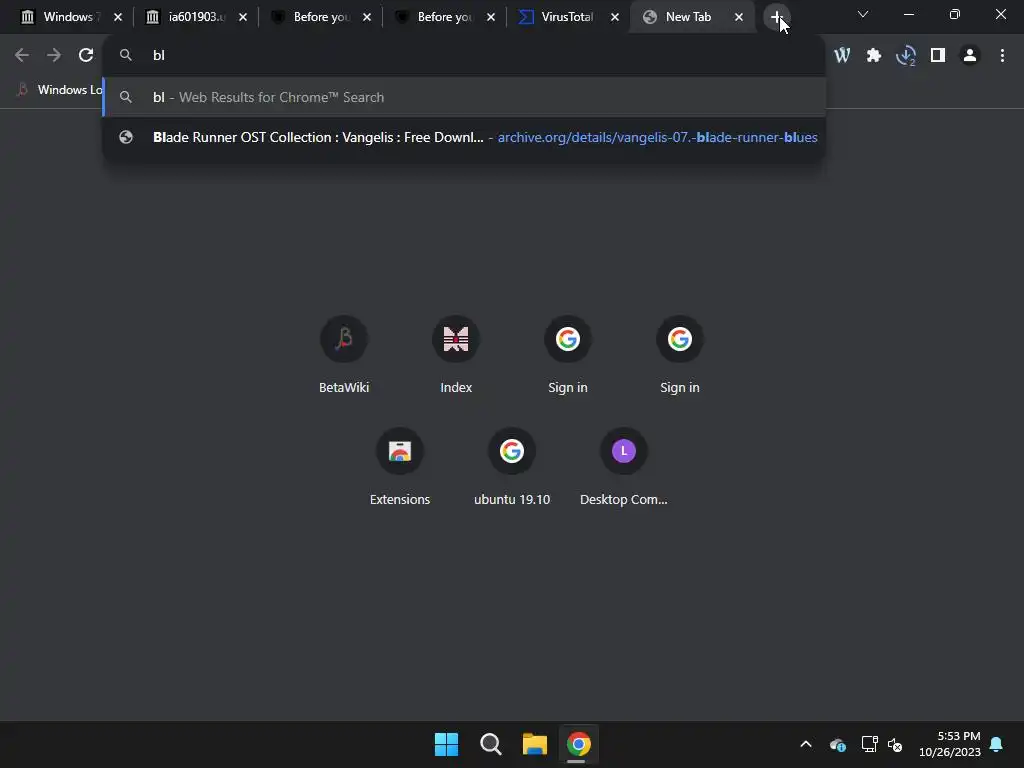Click the muted volume tray icon

click(x=895, y=744)
